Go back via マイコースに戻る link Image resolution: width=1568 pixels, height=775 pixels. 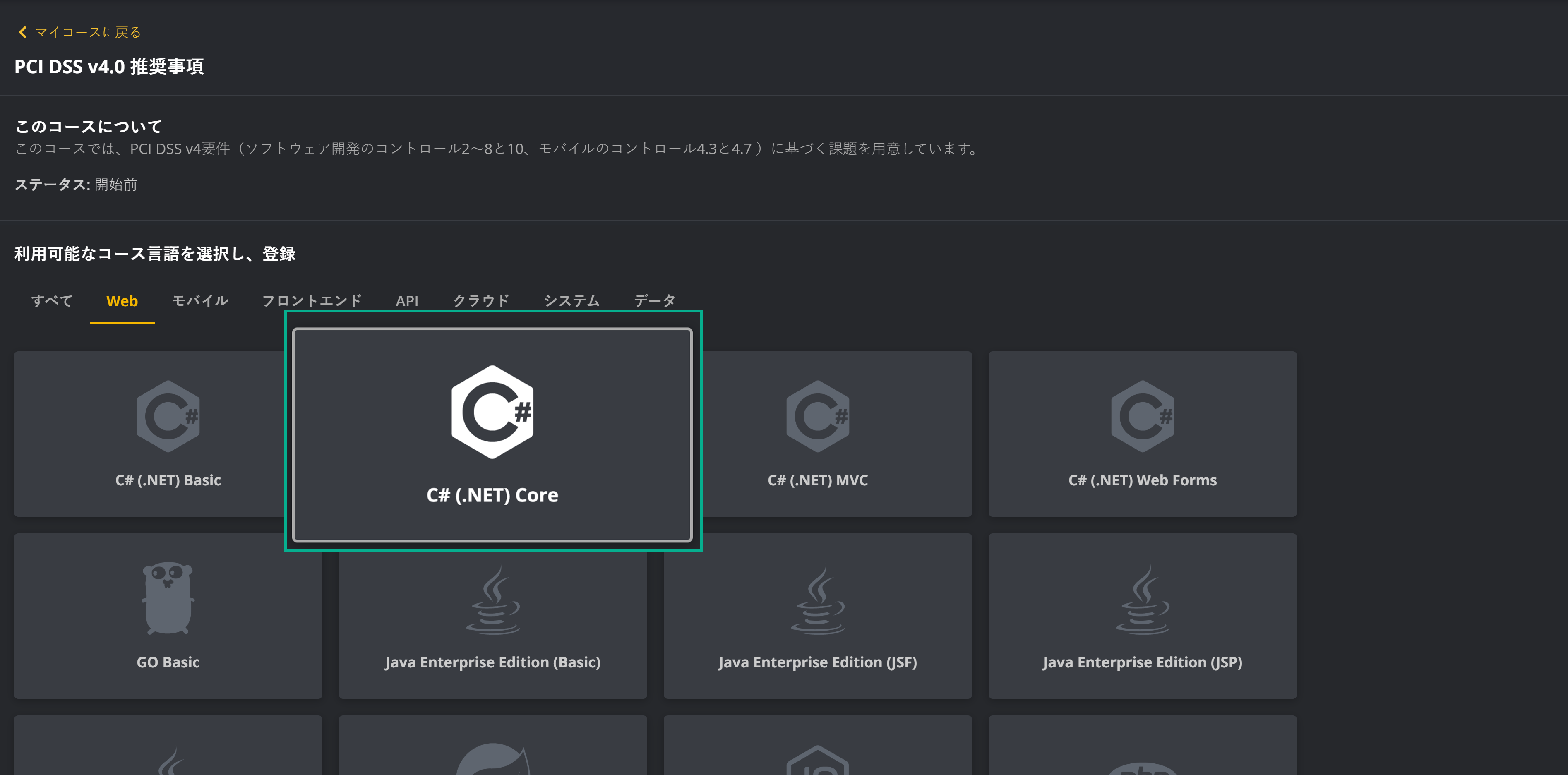tap(88, 32)
